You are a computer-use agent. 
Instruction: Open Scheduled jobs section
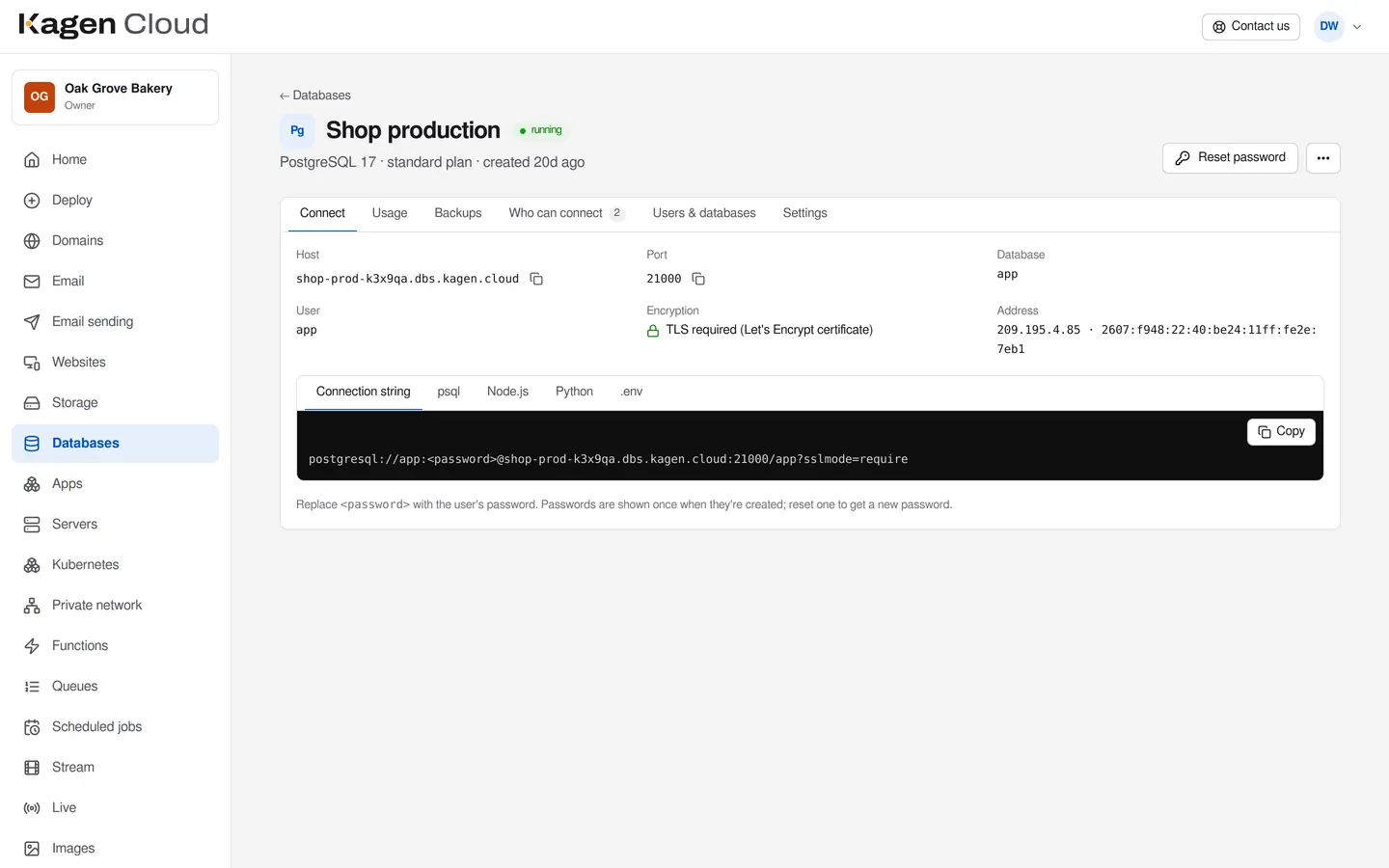point(115,727)
